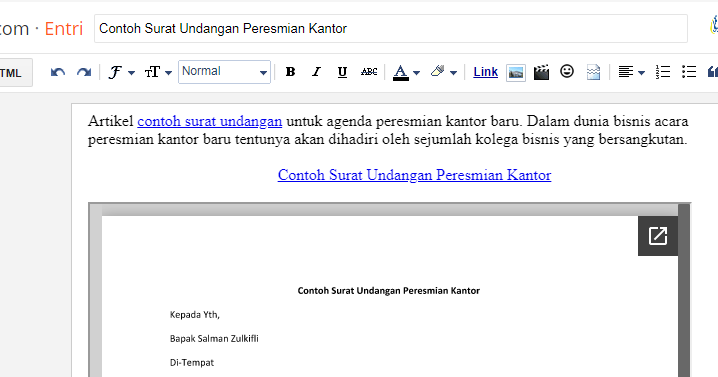Click the post title input field
718x377 pixels.
pos(391,28)
